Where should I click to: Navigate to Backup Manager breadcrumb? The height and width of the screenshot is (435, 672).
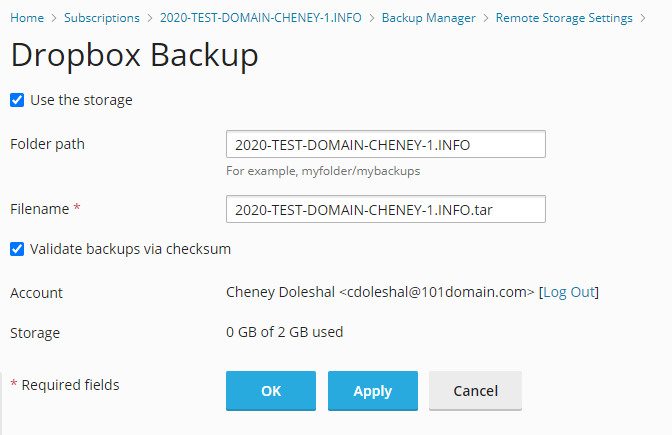coord(430,18)
